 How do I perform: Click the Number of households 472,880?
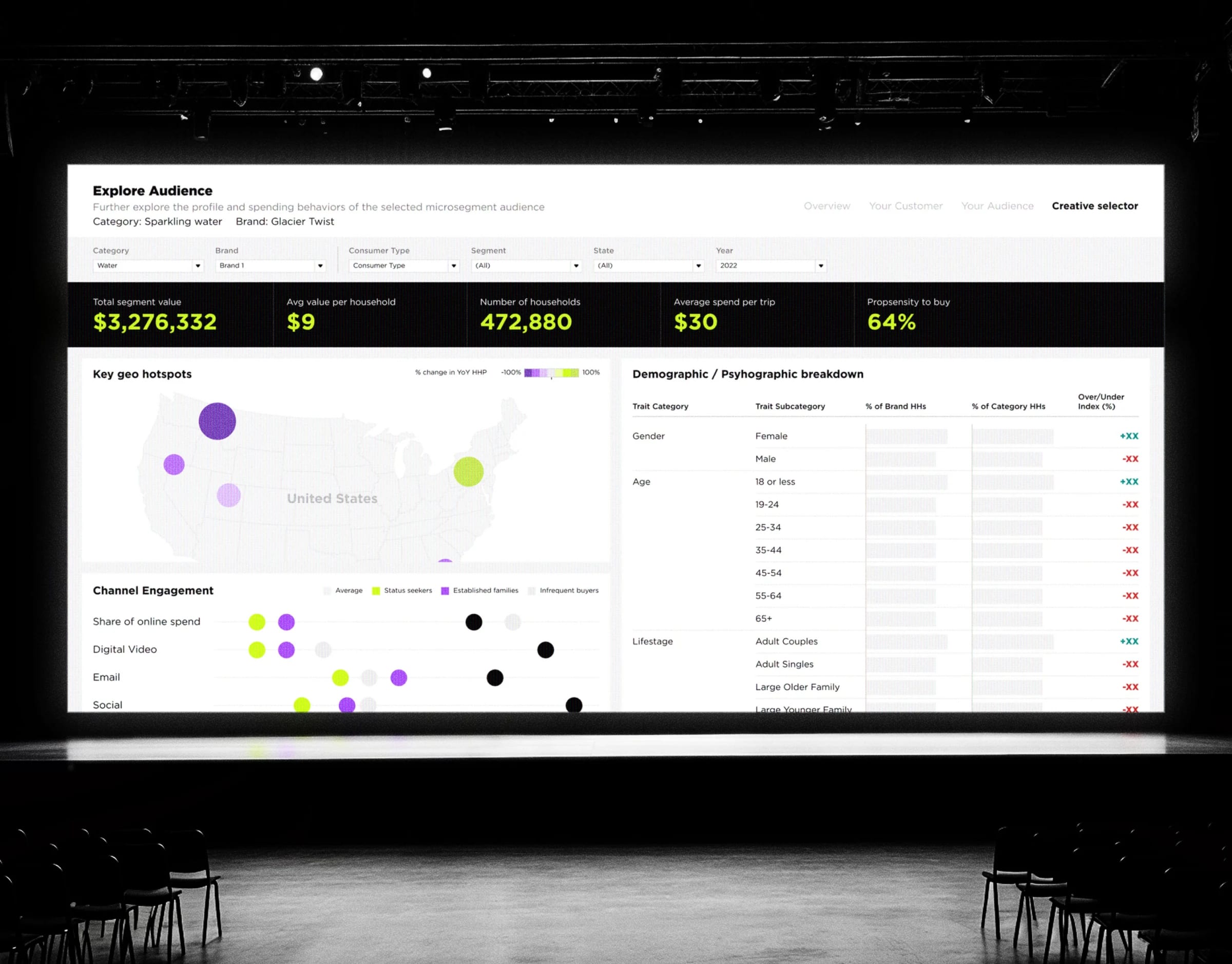(526, 322)
